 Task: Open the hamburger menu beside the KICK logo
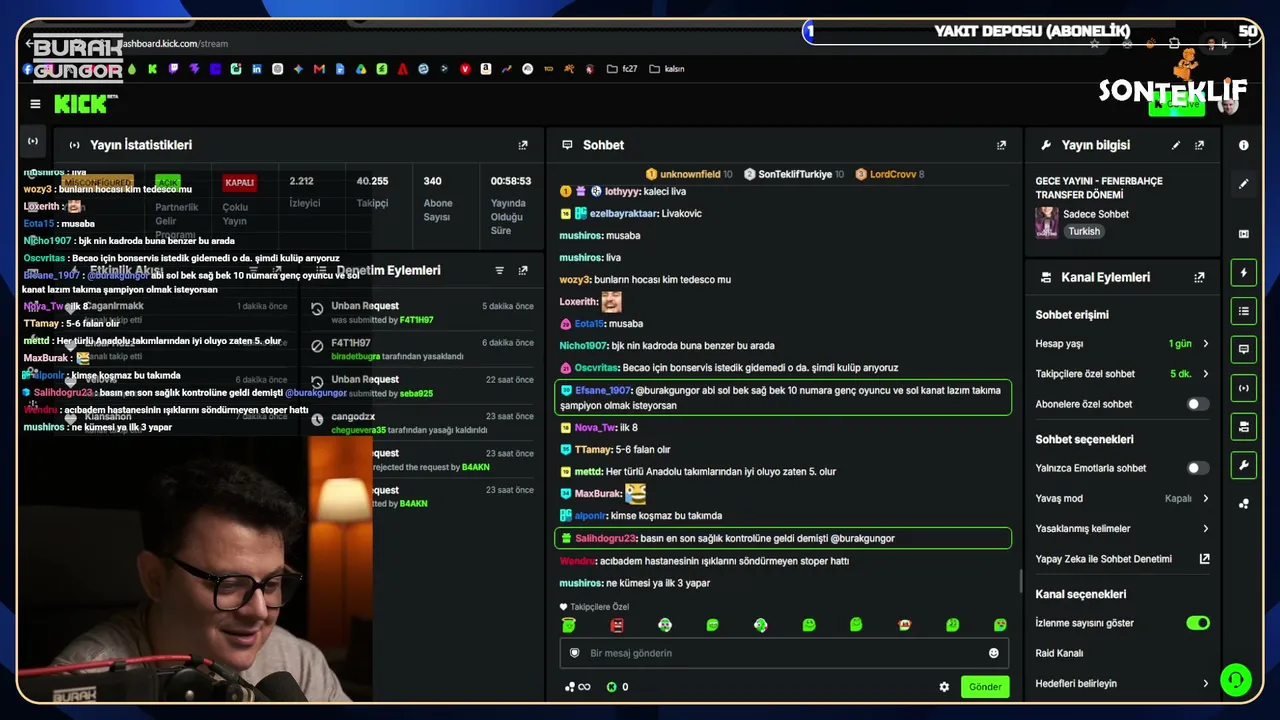[x=35, y=104]
